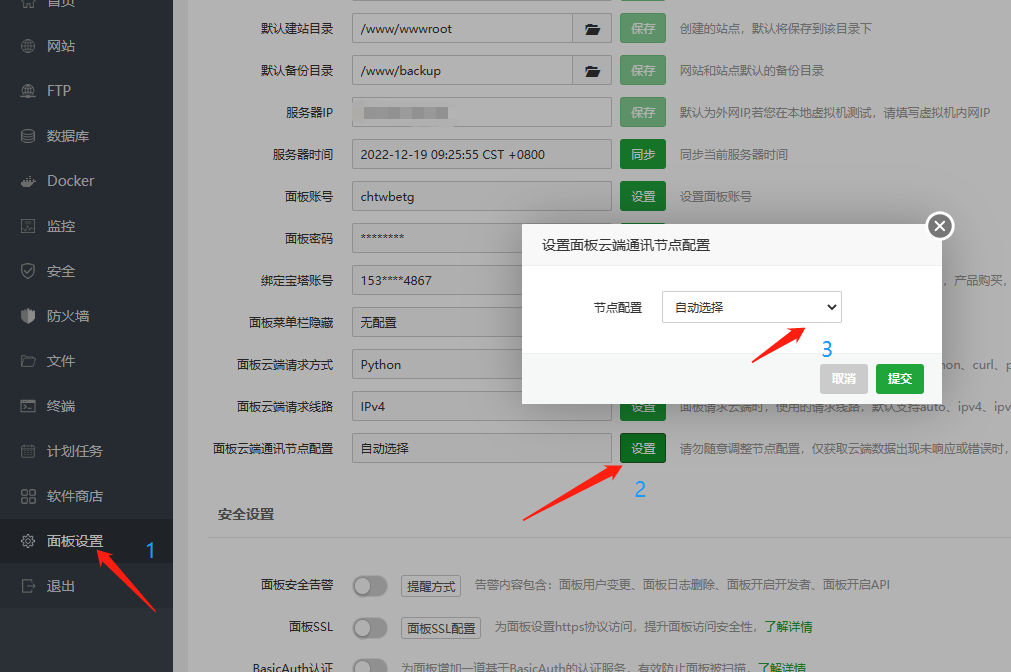Click the 面板账号 input field
1011x672 pixels.
point(481,197)
